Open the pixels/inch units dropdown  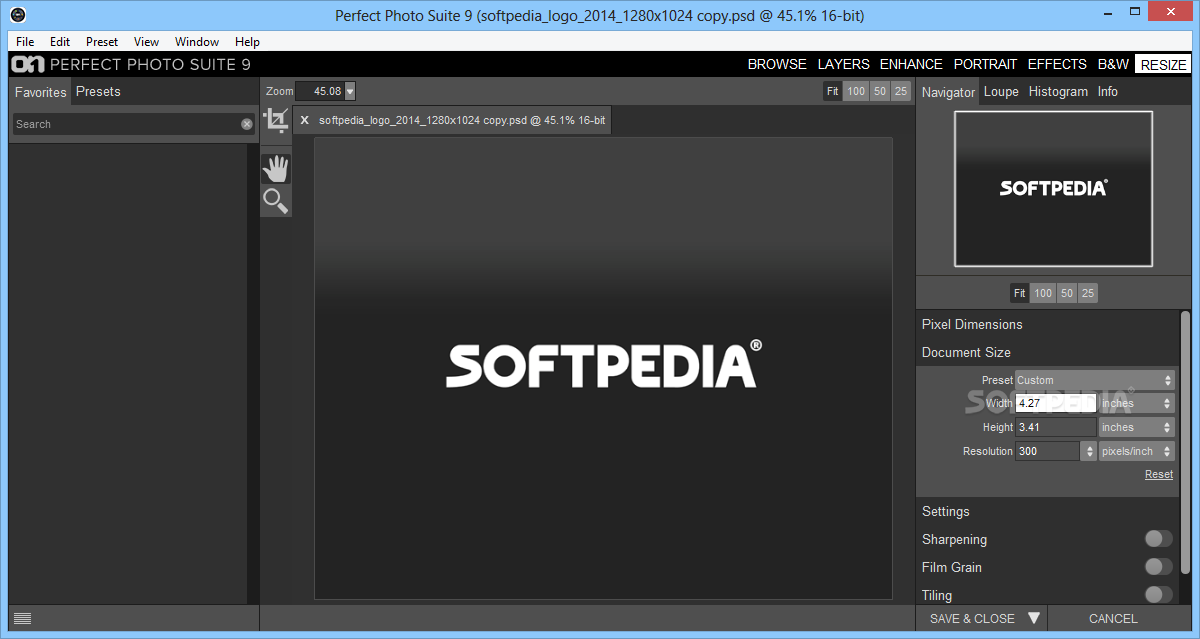(1137, 451)
